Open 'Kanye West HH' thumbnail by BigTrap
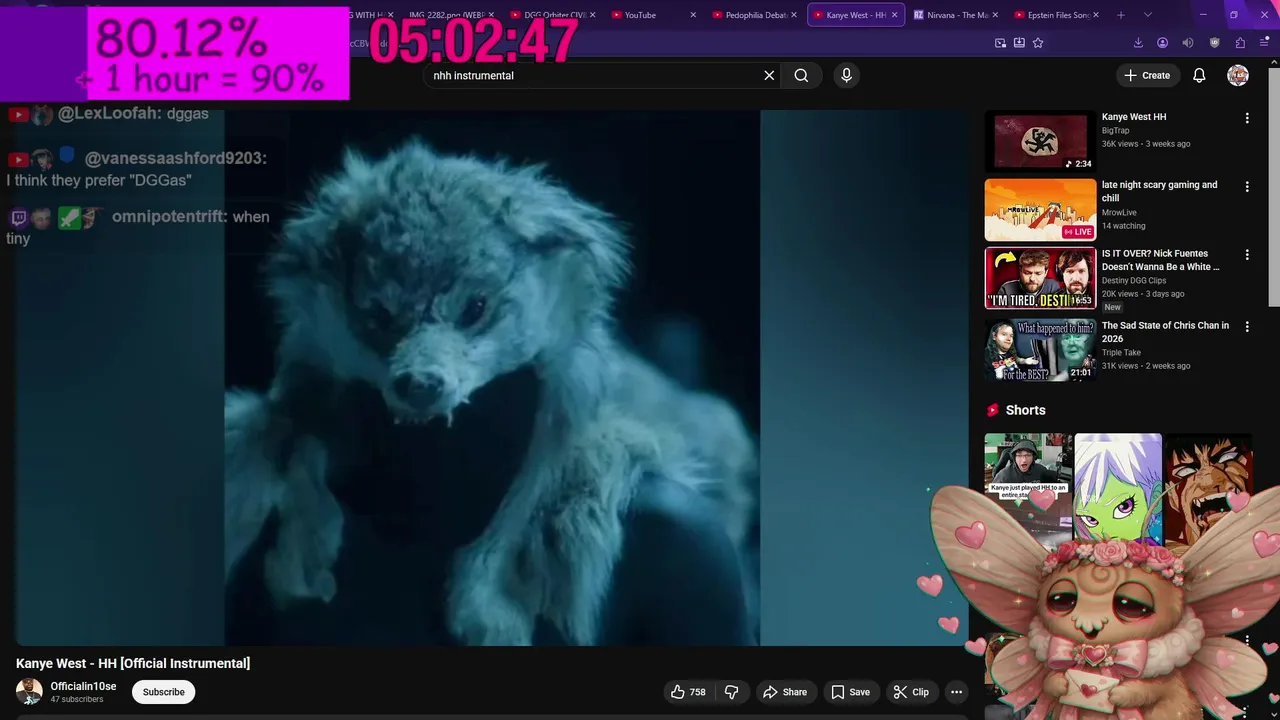Viewport: 1280px width, 720px height. [x=1040, y=141]
